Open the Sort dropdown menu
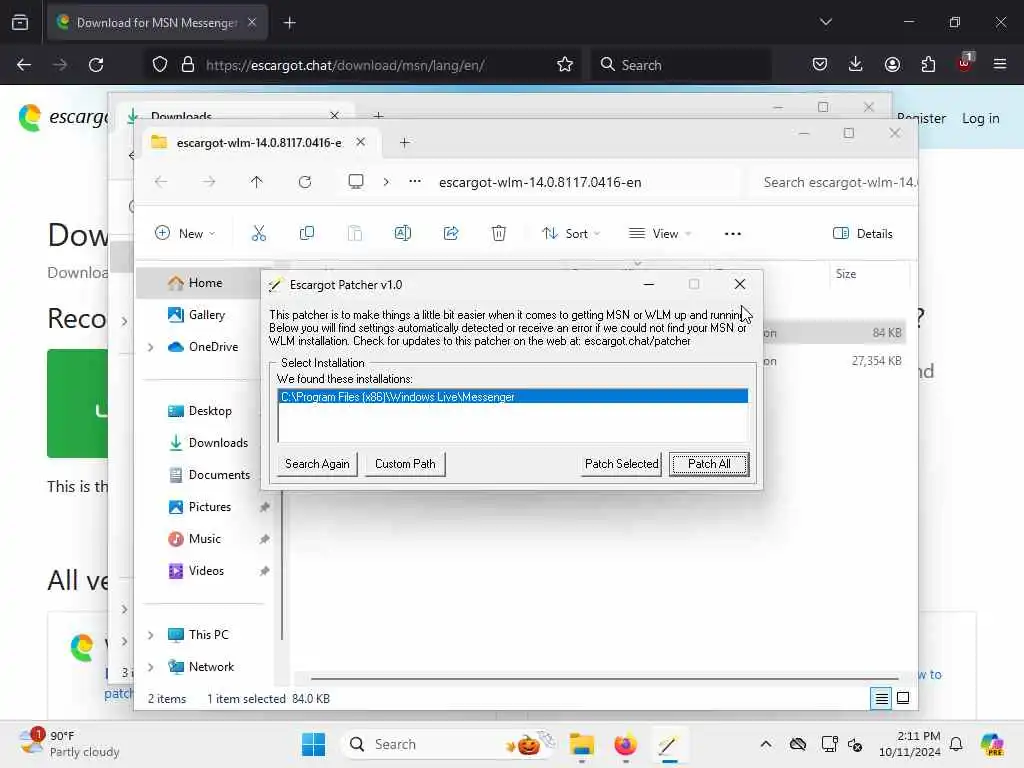Viewport: 1024px width, 768px height. coord(571,233)
